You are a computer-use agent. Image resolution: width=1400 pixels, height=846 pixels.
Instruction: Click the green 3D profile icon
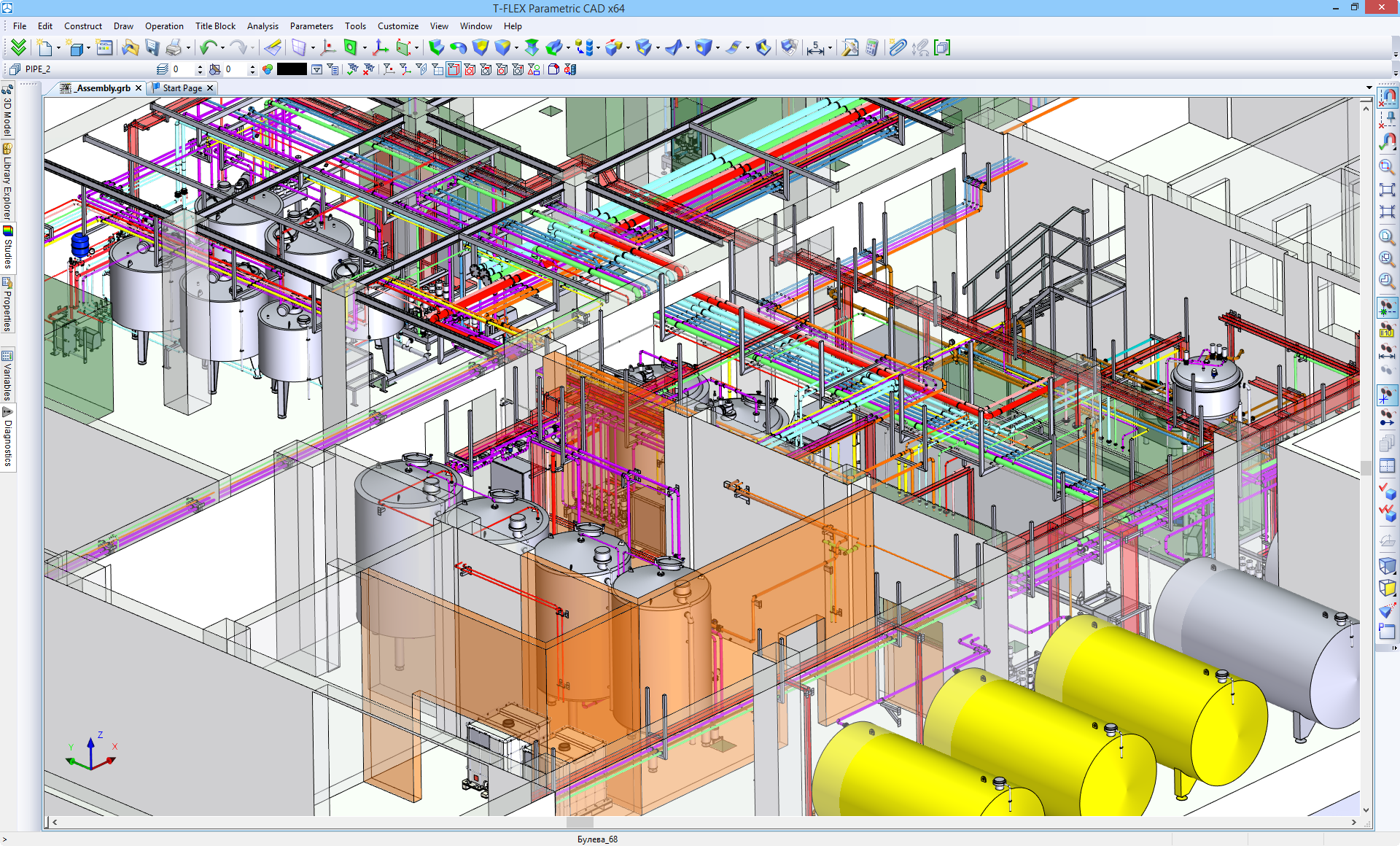(x=351, y=47)
